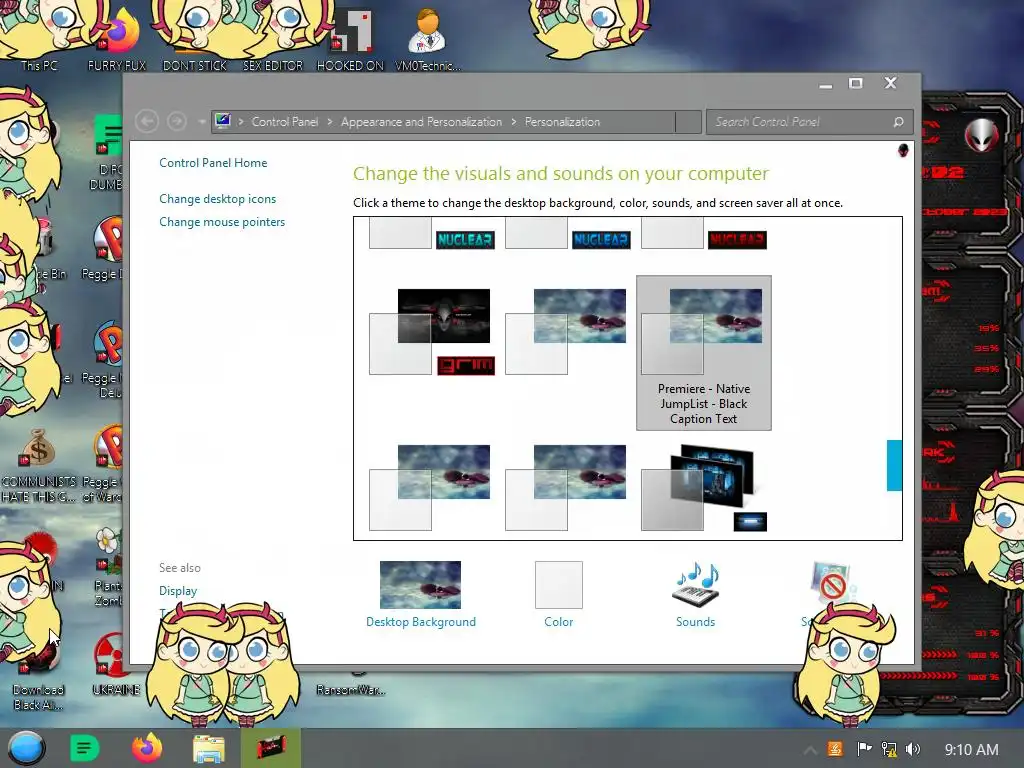Screen dimensions: 1024x768
Task: Select Premiere - Native JumpList - Black Caption theme
Action: point(704,353)
